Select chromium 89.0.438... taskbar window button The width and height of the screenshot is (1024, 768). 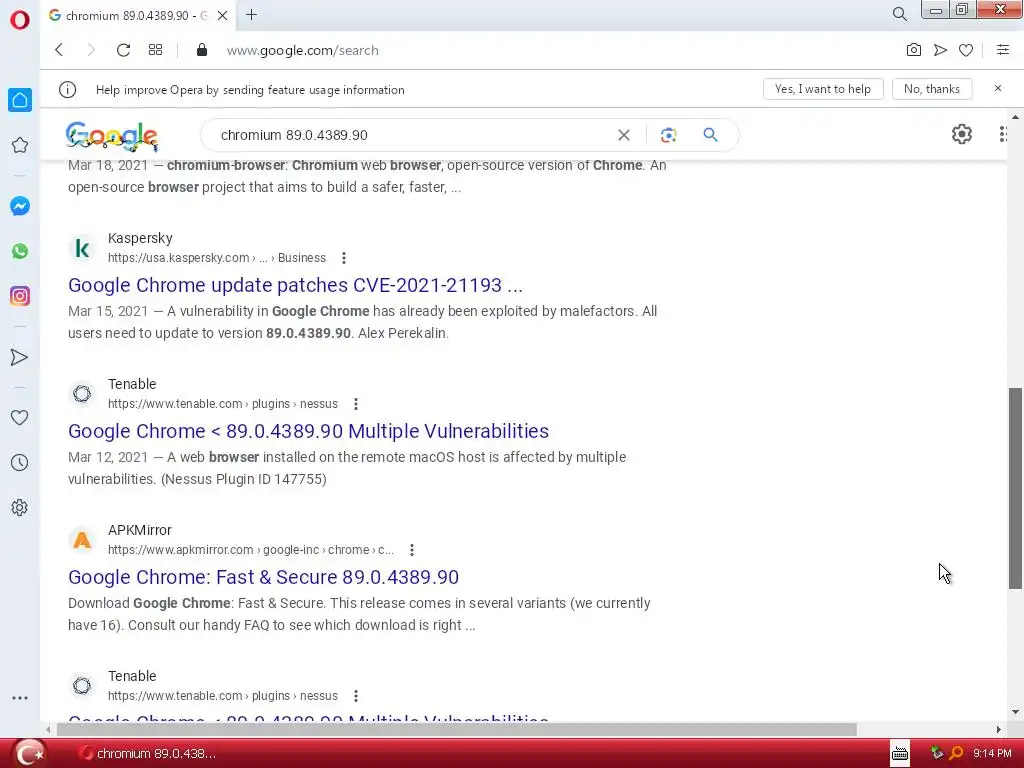pyautogui.click(x=147, y=754)
